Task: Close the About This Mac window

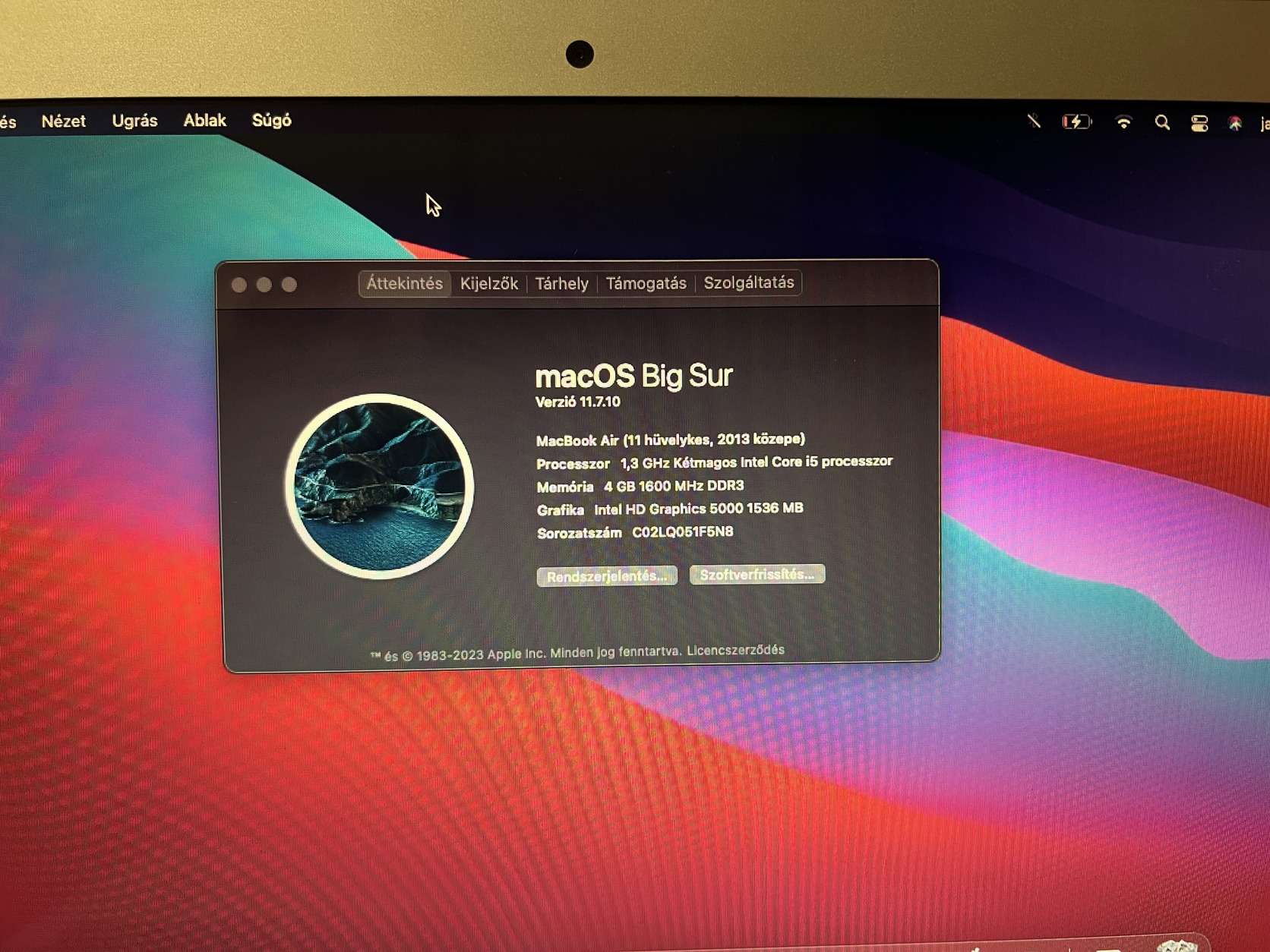Action: click(x=239, y=285)
